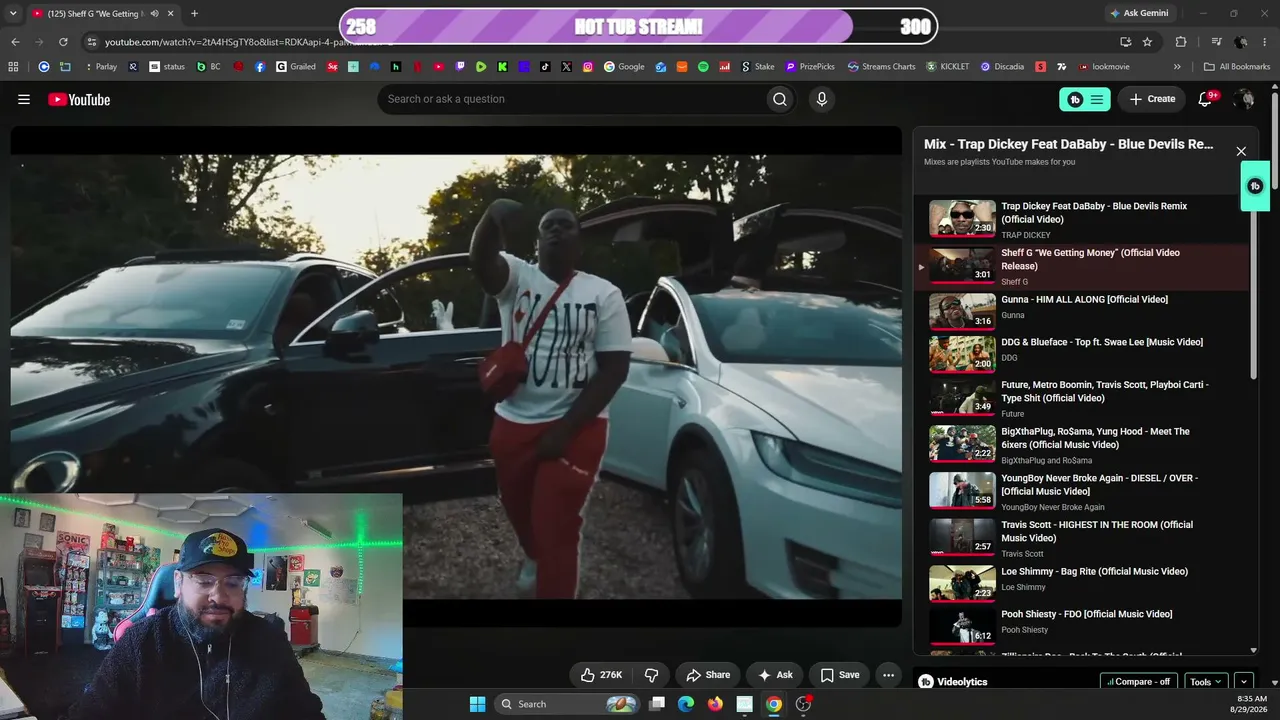Image resolution: width=1280 pixels, height=720 pixels.
Task: Open Chrome extensions puzzle menu
Action: [x=1181, y=42]
